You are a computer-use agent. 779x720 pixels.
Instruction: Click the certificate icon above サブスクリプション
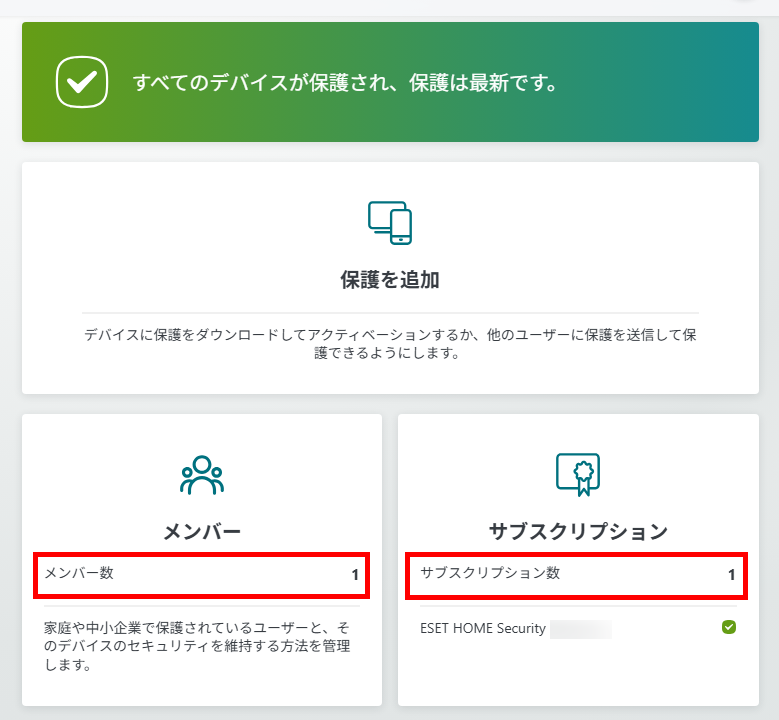click(x=577, y=475)
